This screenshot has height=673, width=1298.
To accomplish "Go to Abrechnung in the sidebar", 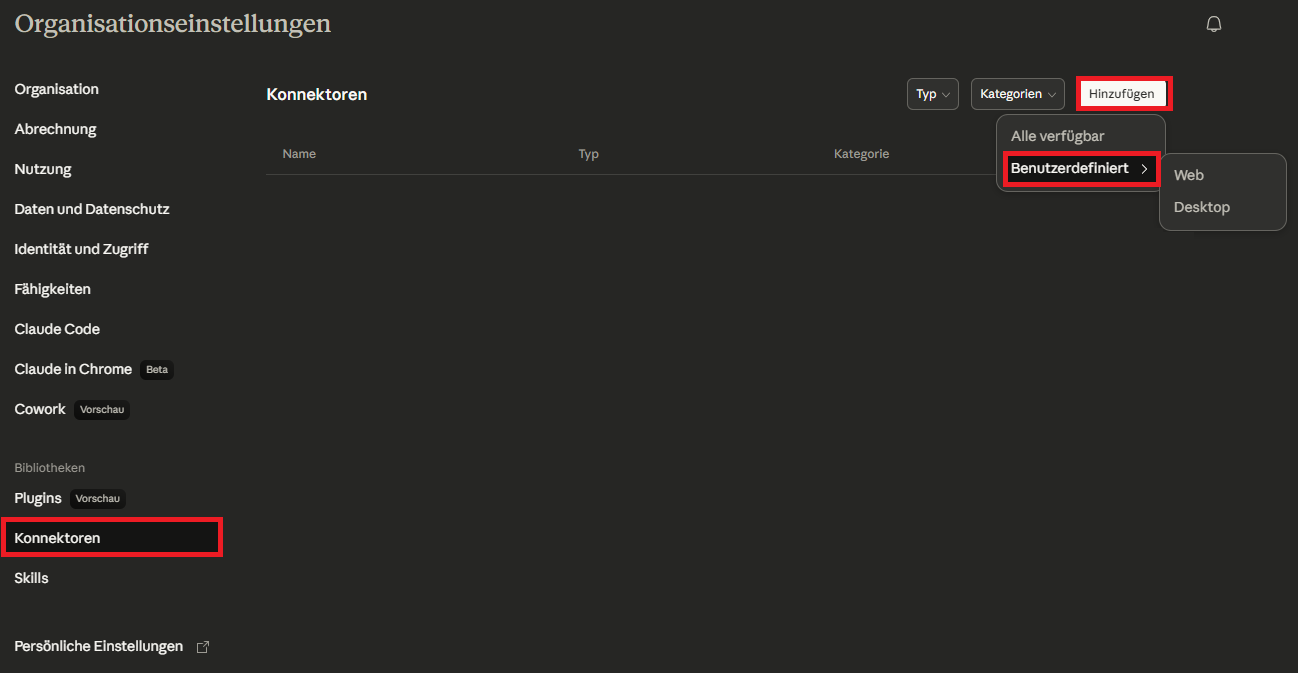I will pyautogui.click(x=55, y=129).
